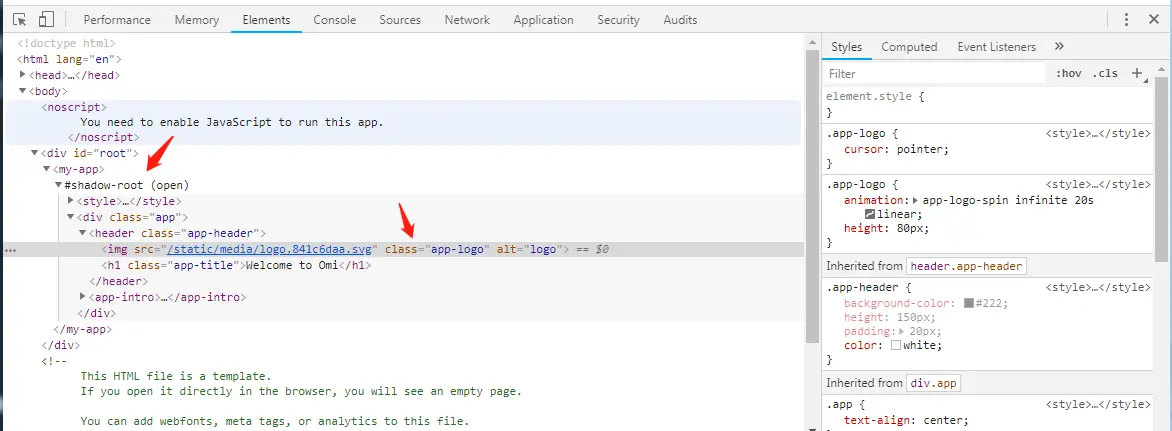The height and width of the screenshot is (431, 1172).
Task: Open the linear timing function editor icon
Action: pyautogui.click(x=870, y=214)
